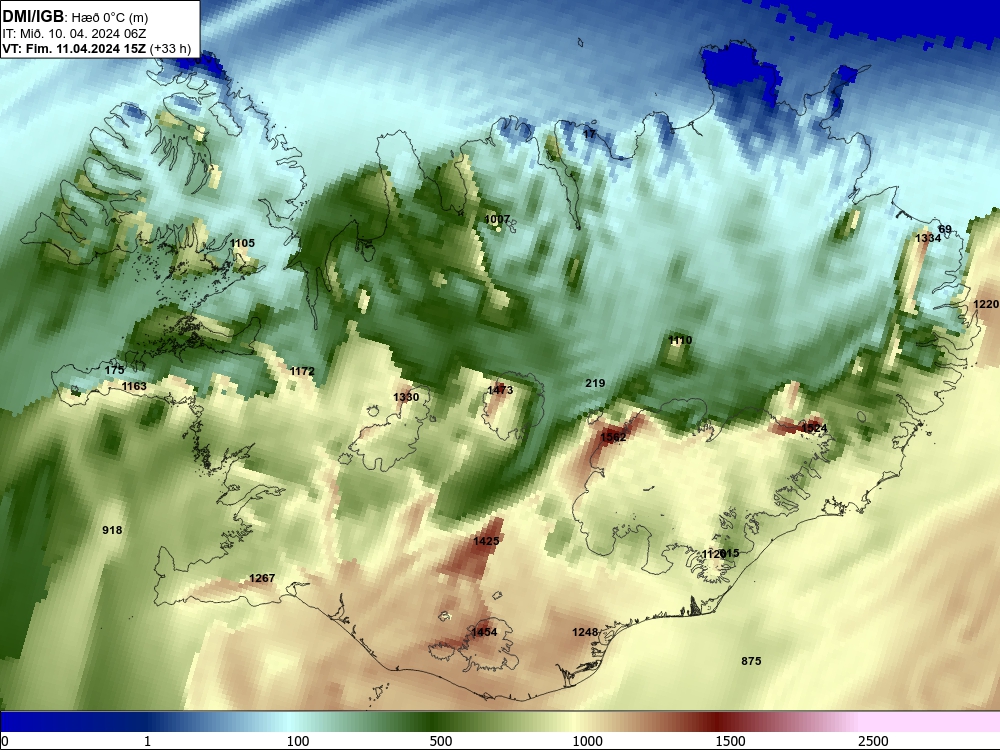Click the 500 tick on the legend
1000x750 pixels.
tap(441, 740)
